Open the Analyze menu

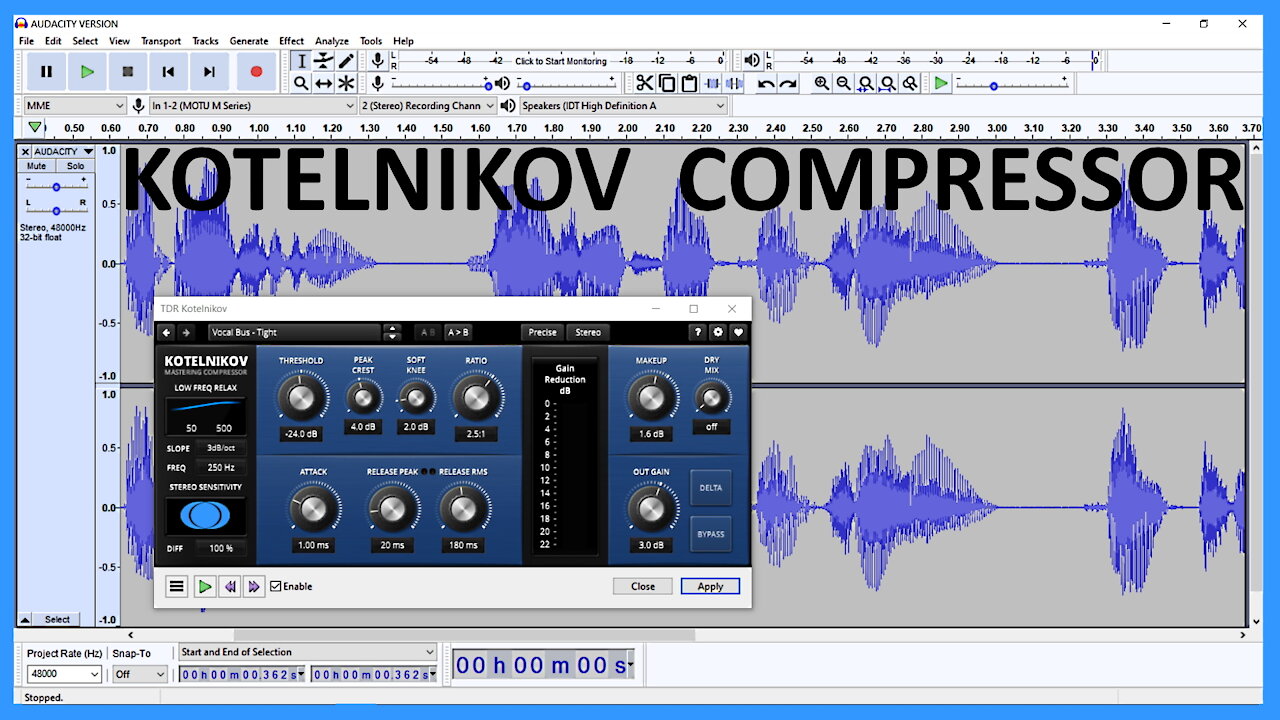click(x=332, y=41)
